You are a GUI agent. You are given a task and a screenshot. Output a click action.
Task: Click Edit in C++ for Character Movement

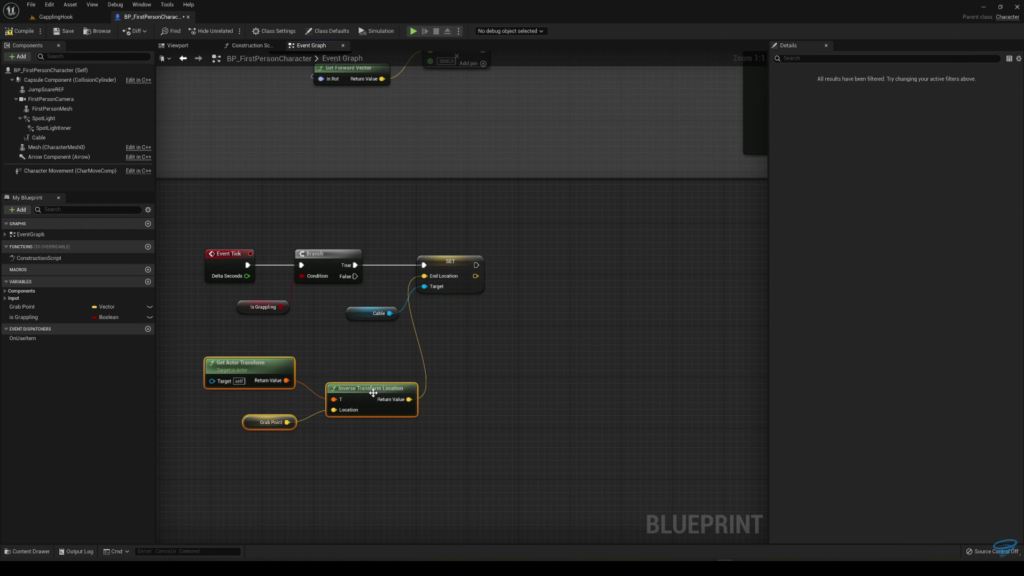click(x=138, y=171)
